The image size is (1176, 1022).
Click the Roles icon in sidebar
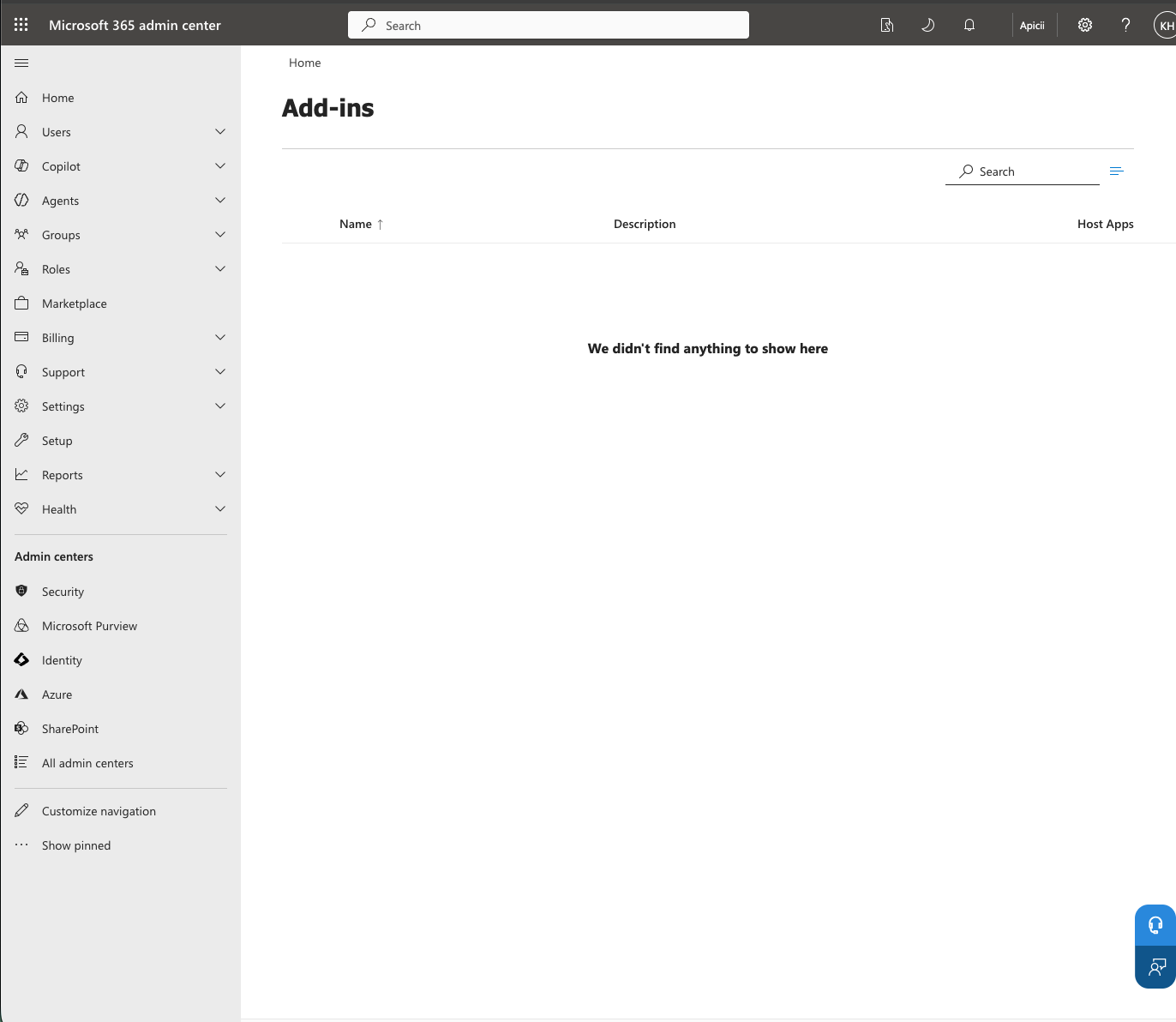pos(21,269)
